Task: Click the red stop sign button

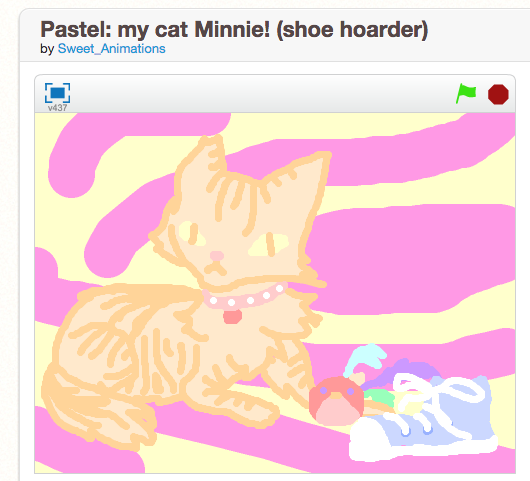Action: (x=498, y=94)
